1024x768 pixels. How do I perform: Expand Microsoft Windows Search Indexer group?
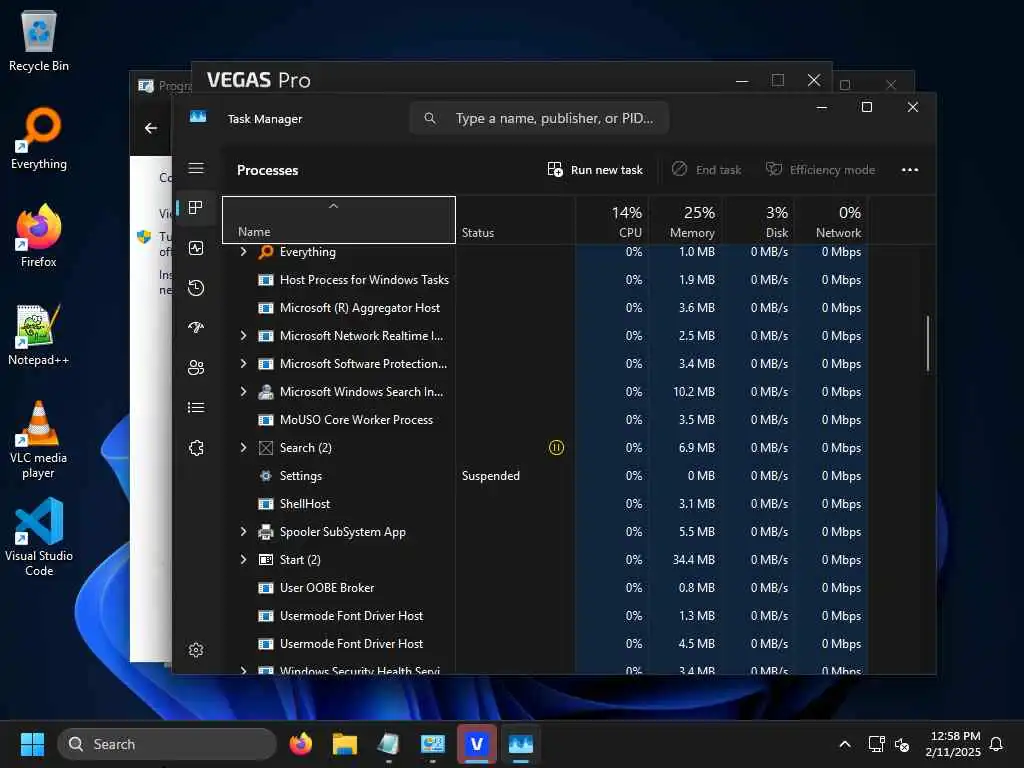(x=244, y=392)
